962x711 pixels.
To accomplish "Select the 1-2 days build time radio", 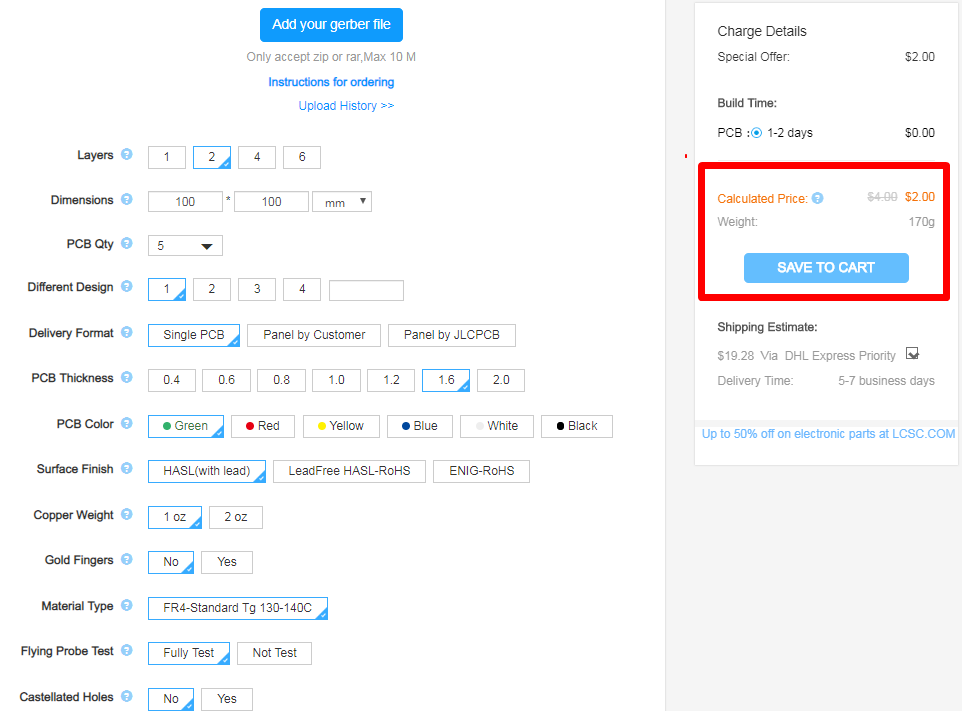I will 756,133.
